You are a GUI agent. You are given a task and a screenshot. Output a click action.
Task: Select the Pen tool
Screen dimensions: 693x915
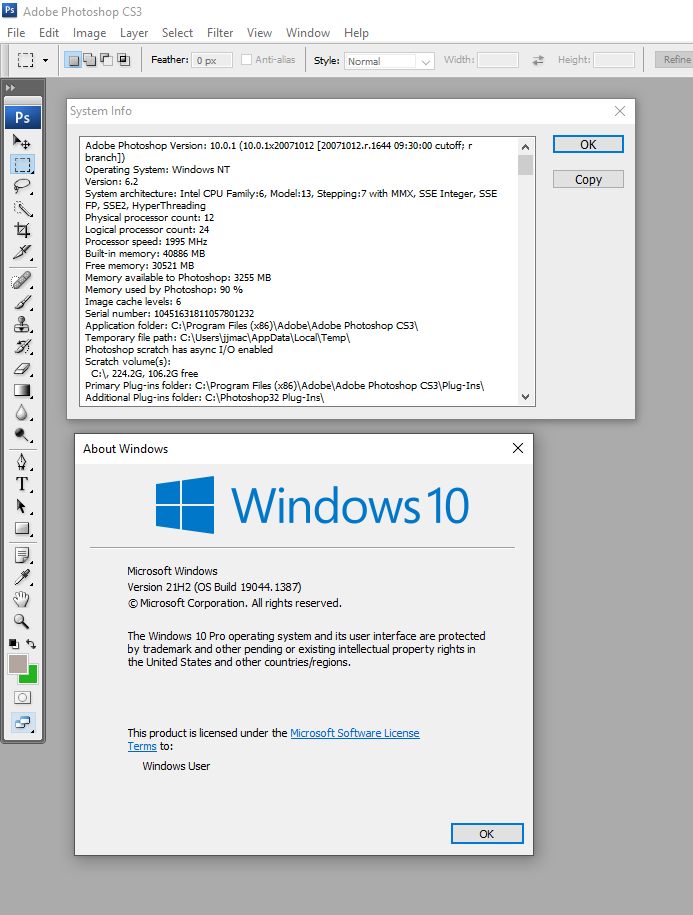22,462
